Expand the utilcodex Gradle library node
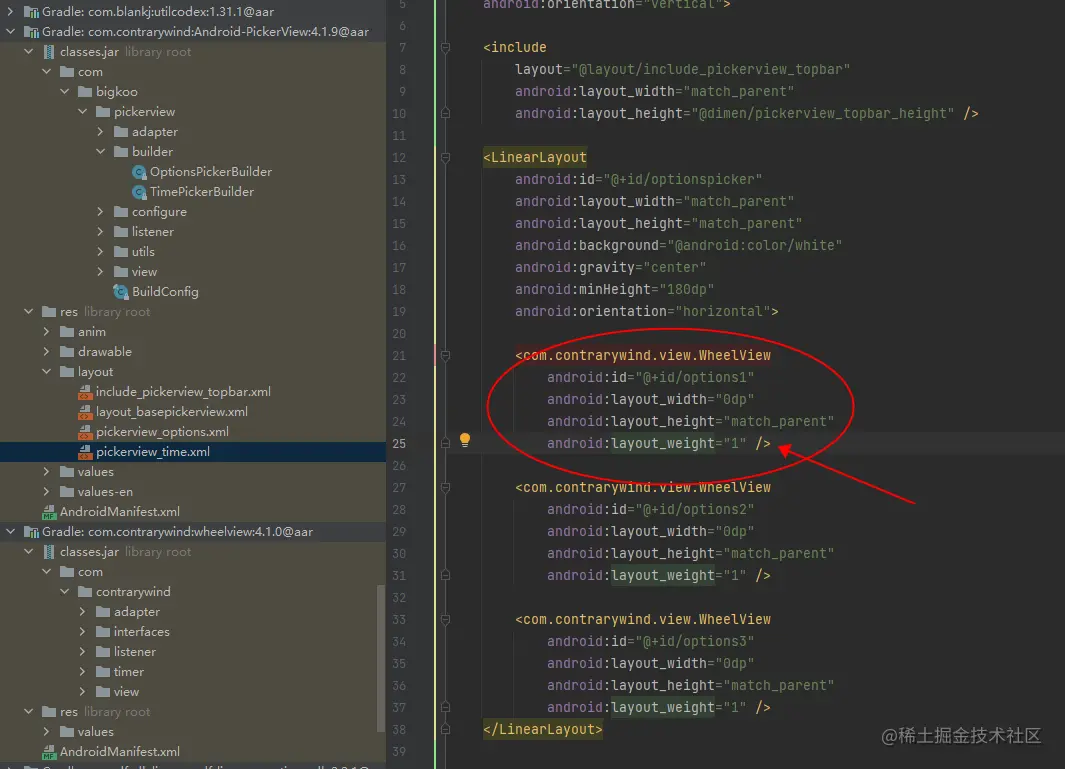This screenshot has width=1065, height=769. click(x=10, y=12)
